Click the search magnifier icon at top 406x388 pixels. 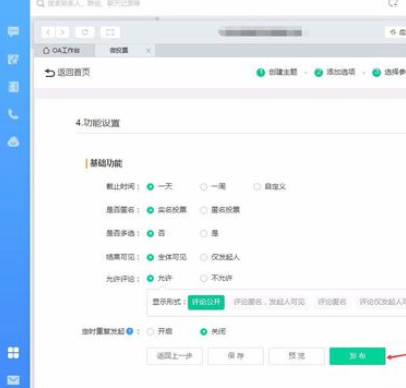41,4
